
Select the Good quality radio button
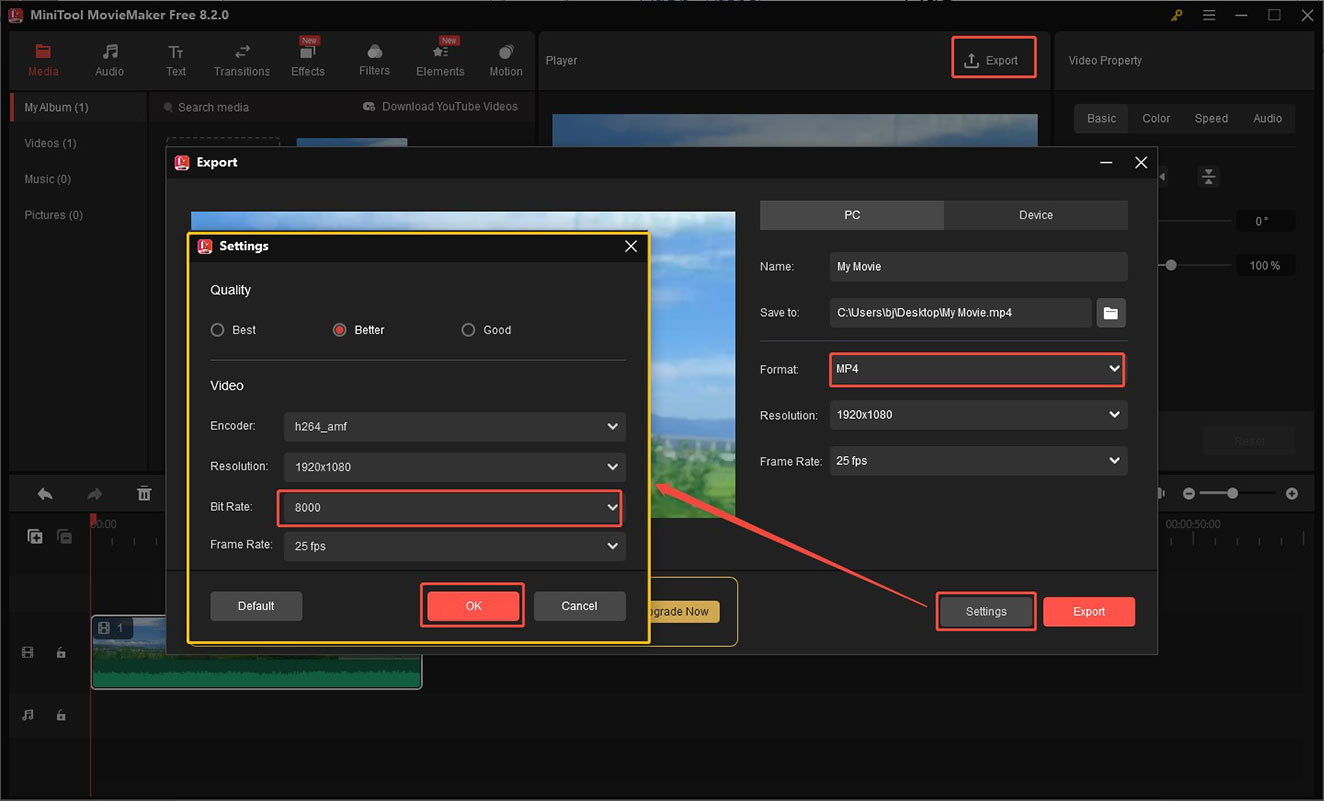tap(468, 330)
